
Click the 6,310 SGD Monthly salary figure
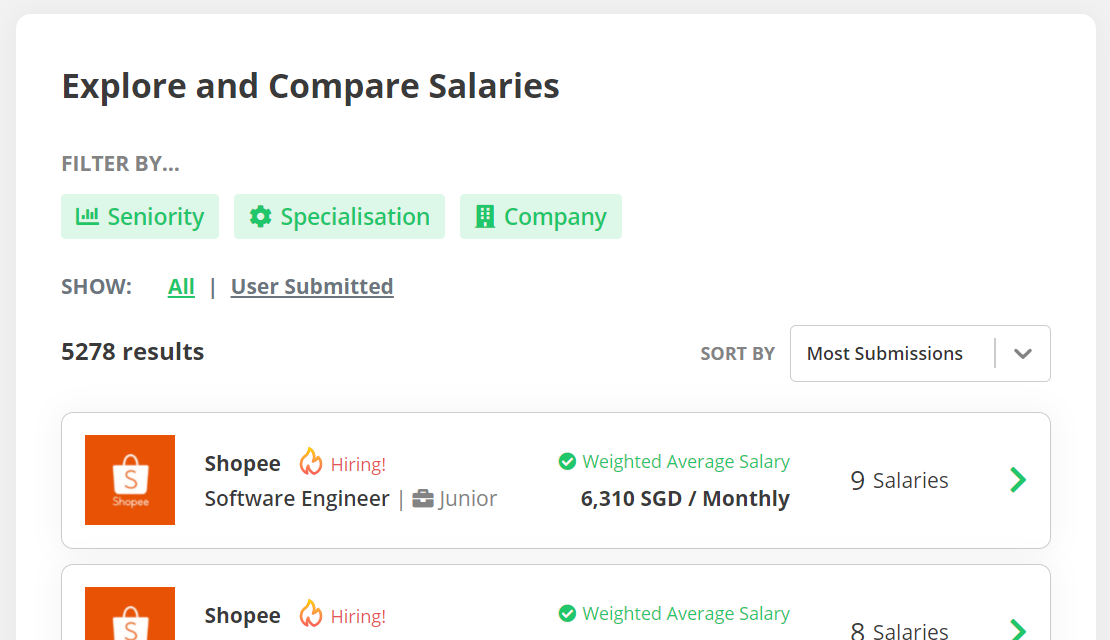(685, 498)
